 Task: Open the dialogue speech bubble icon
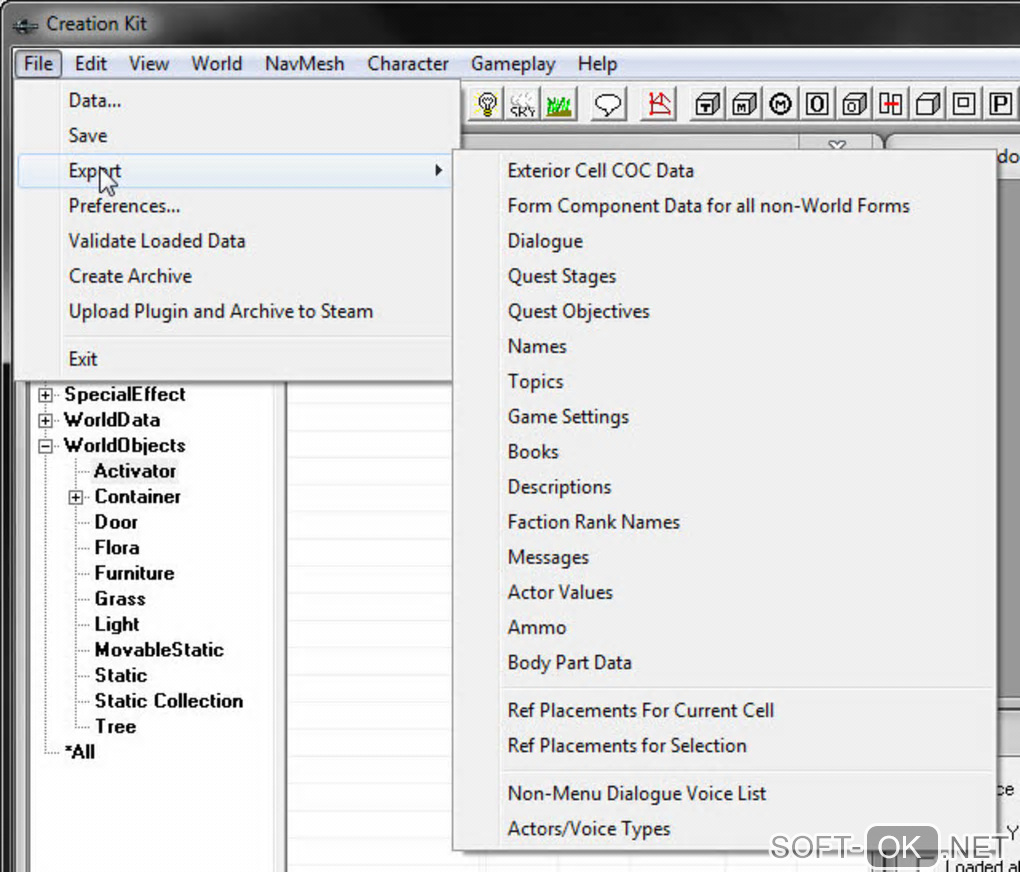click(608, 104)
